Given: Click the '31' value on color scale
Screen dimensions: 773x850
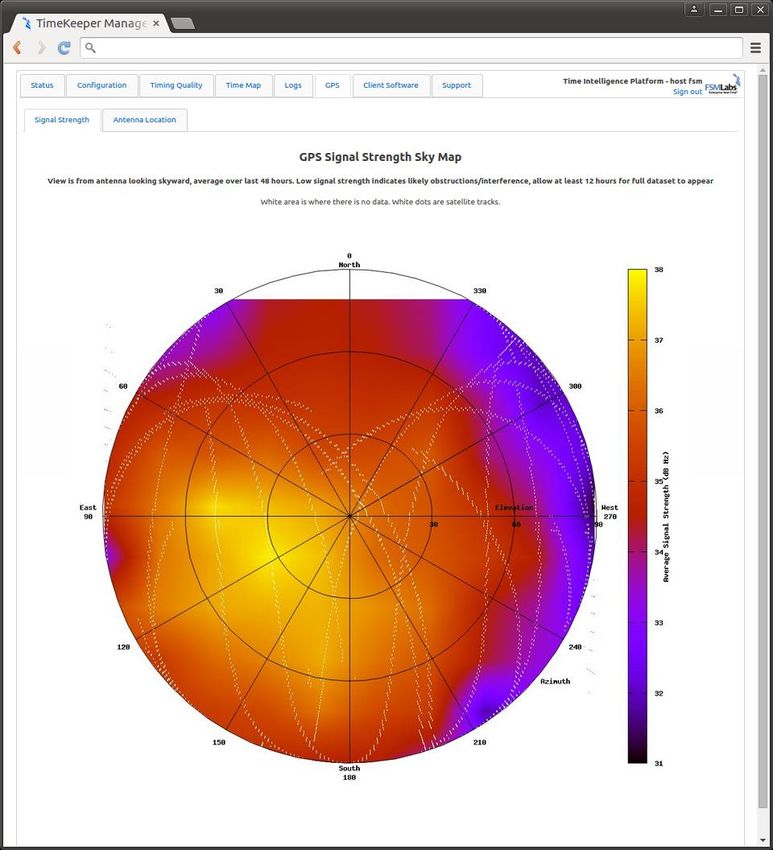Looking at the screenshot, I should pos(659,763).
